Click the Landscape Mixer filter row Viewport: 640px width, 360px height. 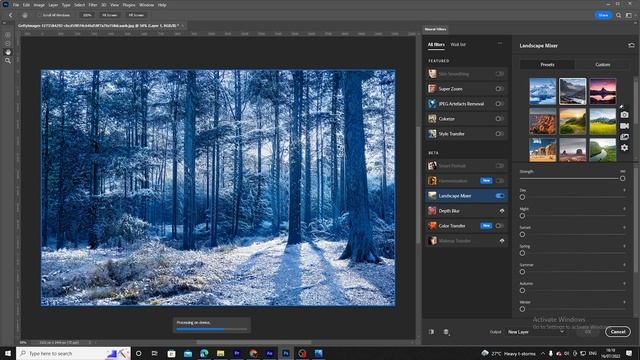(467, 196)
